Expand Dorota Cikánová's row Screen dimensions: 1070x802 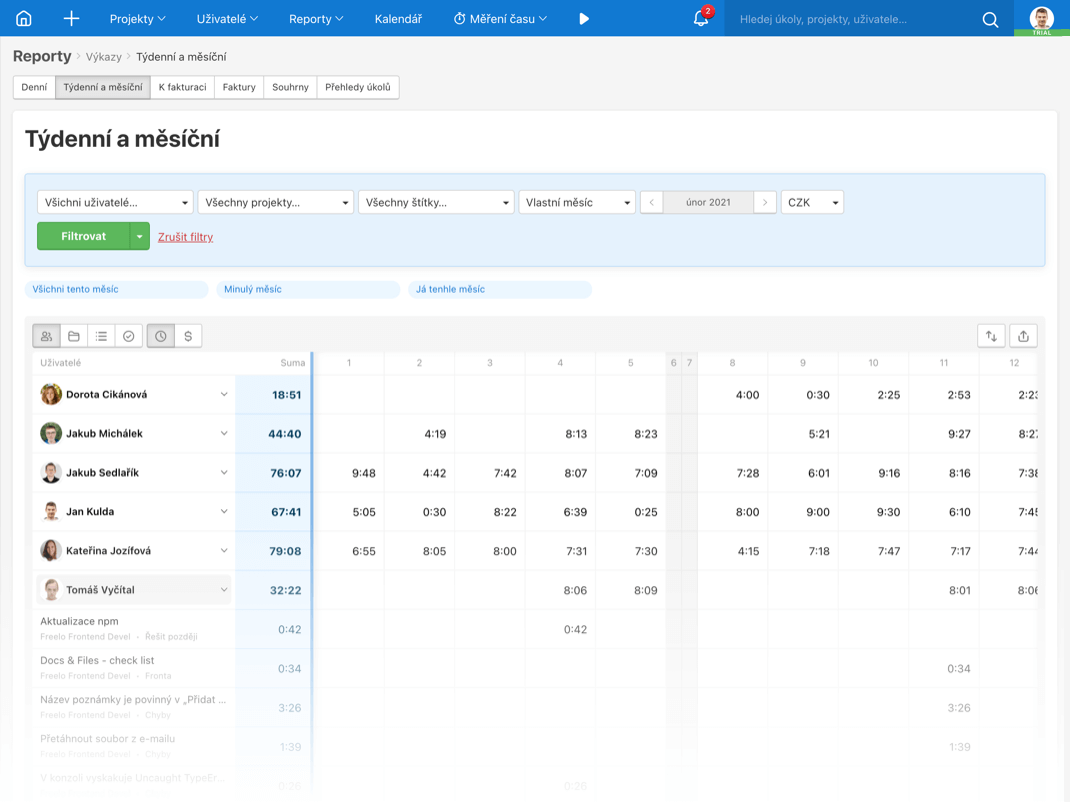point(224,395)
